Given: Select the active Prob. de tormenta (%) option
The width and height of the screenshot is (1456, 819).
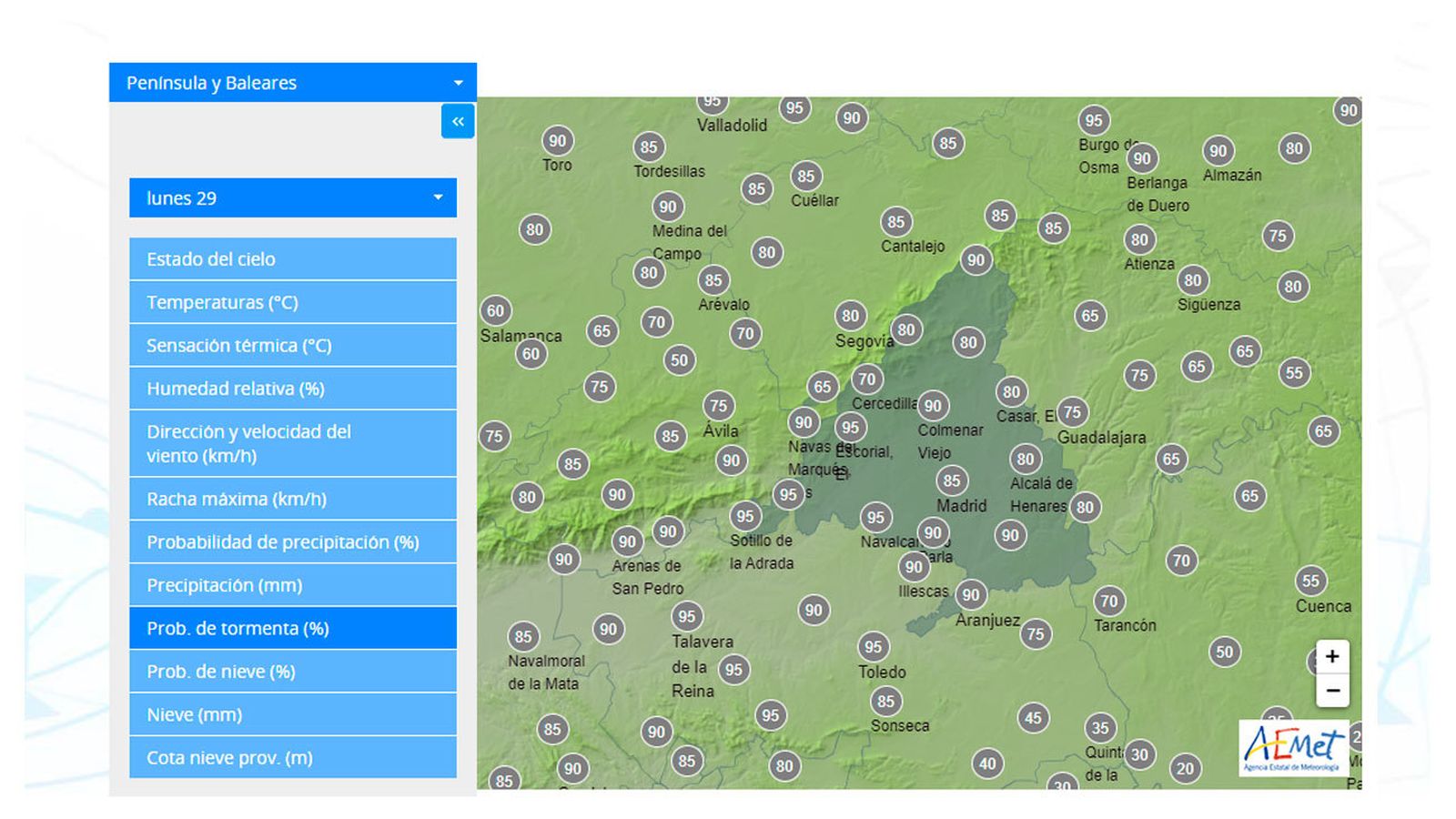Looking at the screenshot, I should (x=293, y=629).
